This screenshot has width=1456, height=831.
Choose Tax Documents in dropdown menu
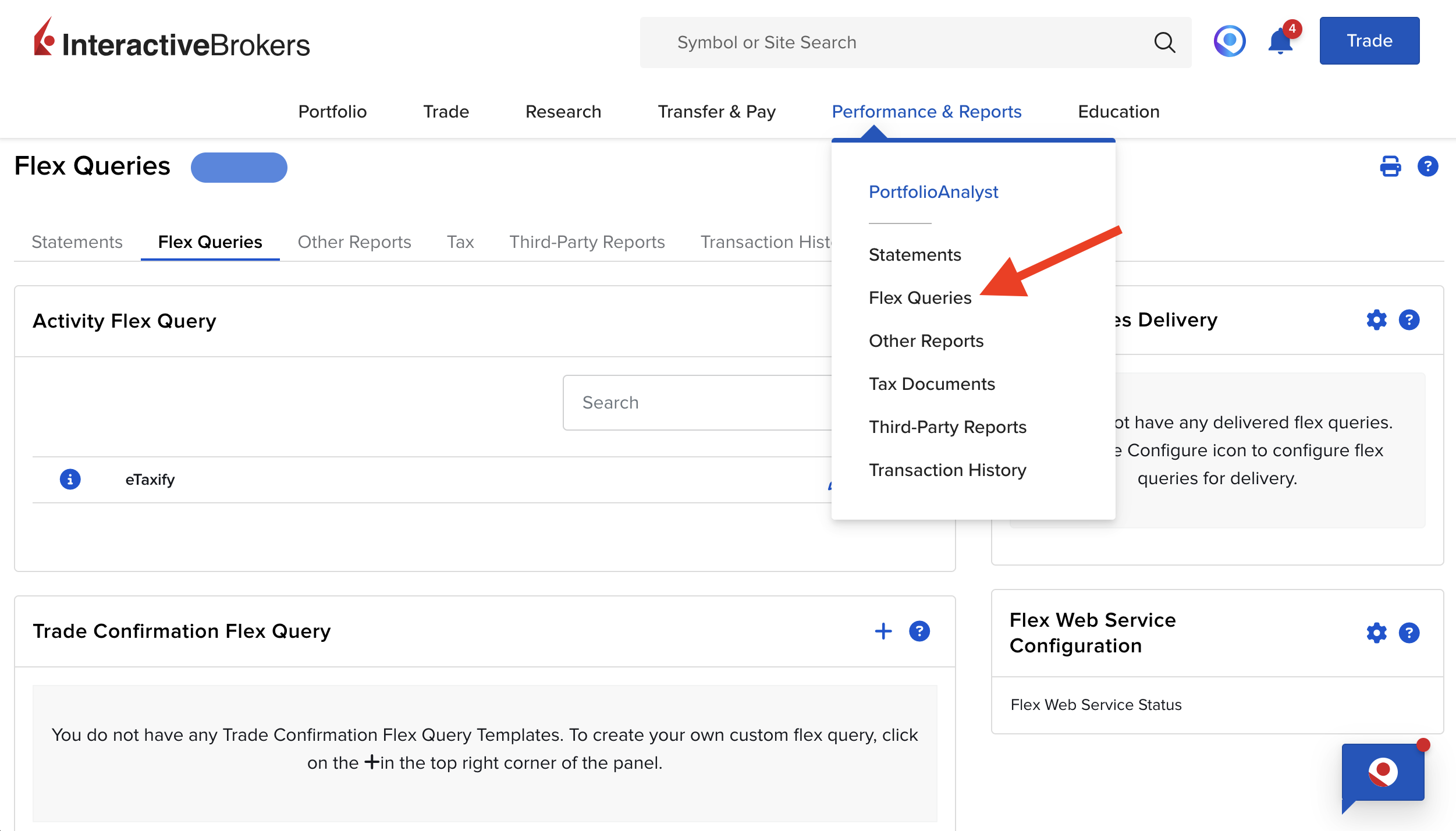932,384
